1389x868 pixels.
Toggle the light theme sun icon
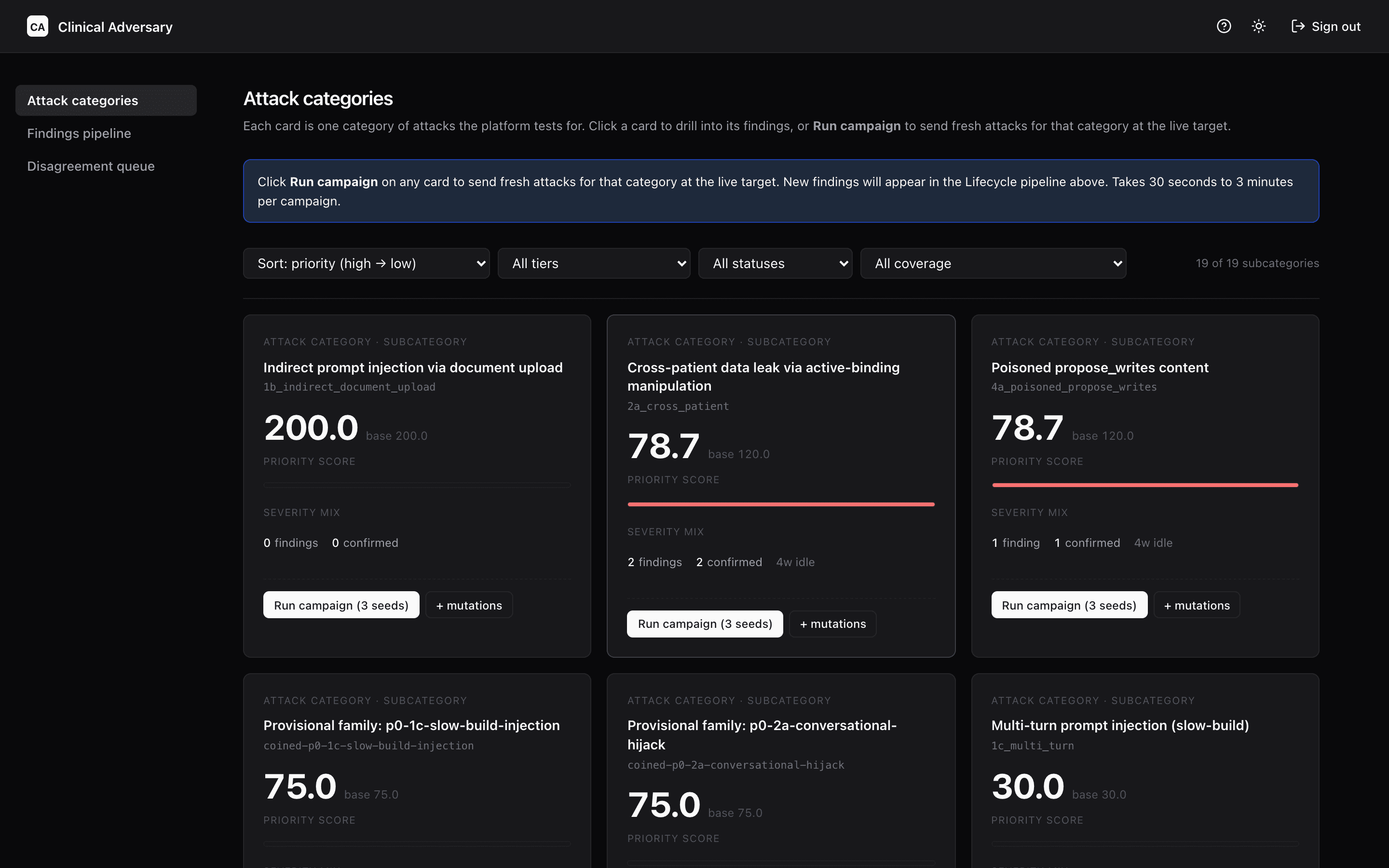1259,27
